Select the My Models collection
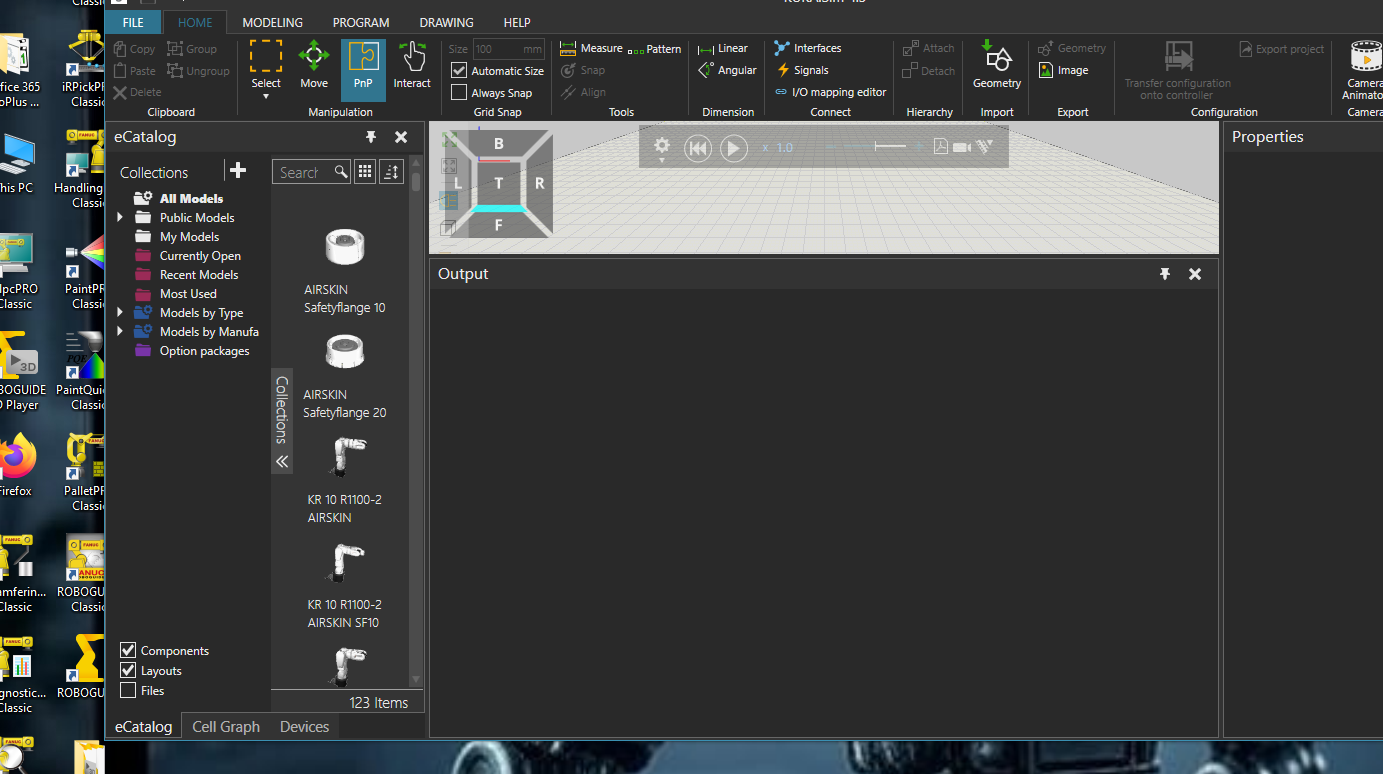 (x=189, y=236)
